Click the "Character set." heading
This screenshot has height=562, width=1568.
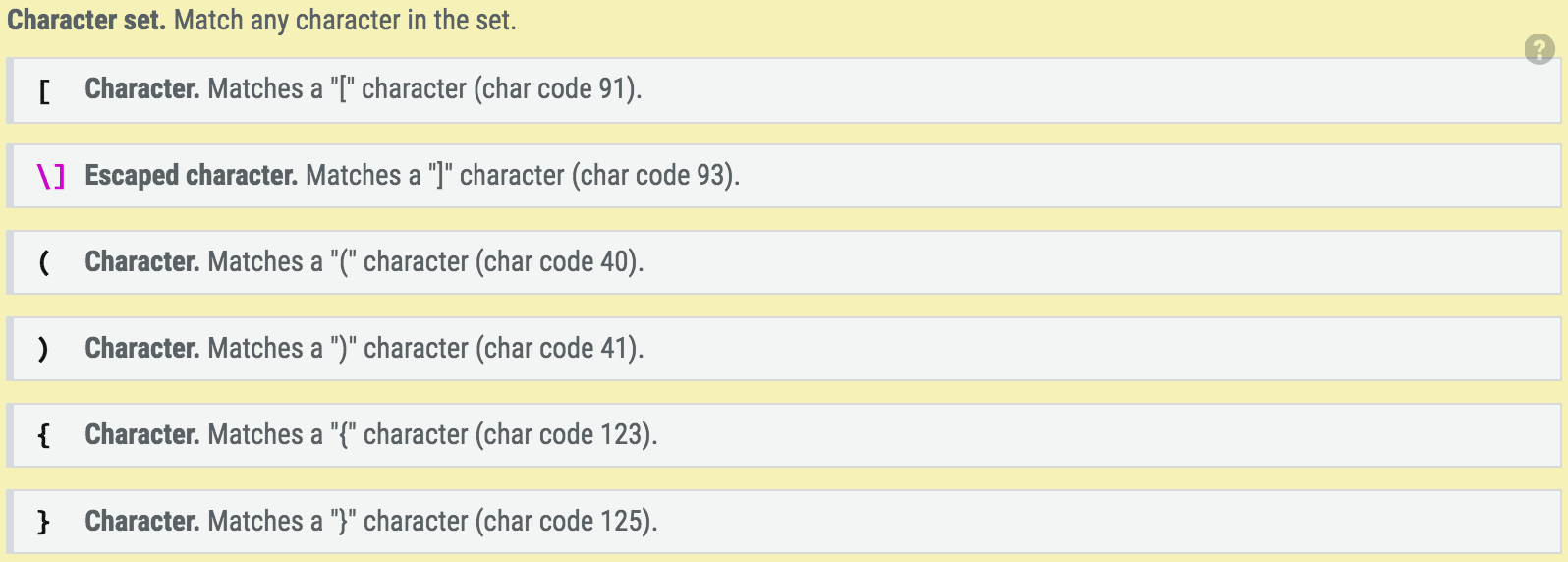(86, 20)
